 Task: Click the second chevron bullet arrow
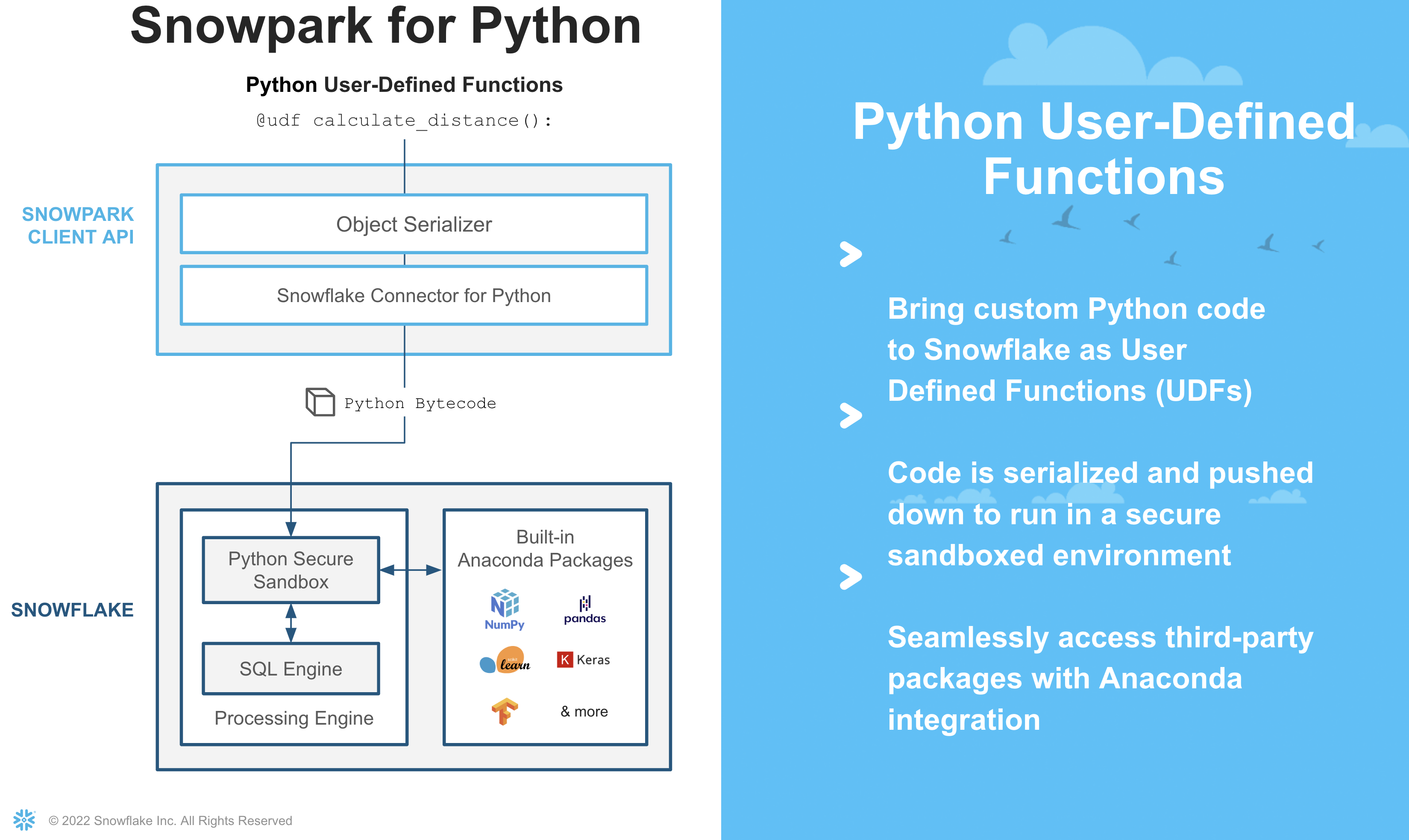[851, 415]
